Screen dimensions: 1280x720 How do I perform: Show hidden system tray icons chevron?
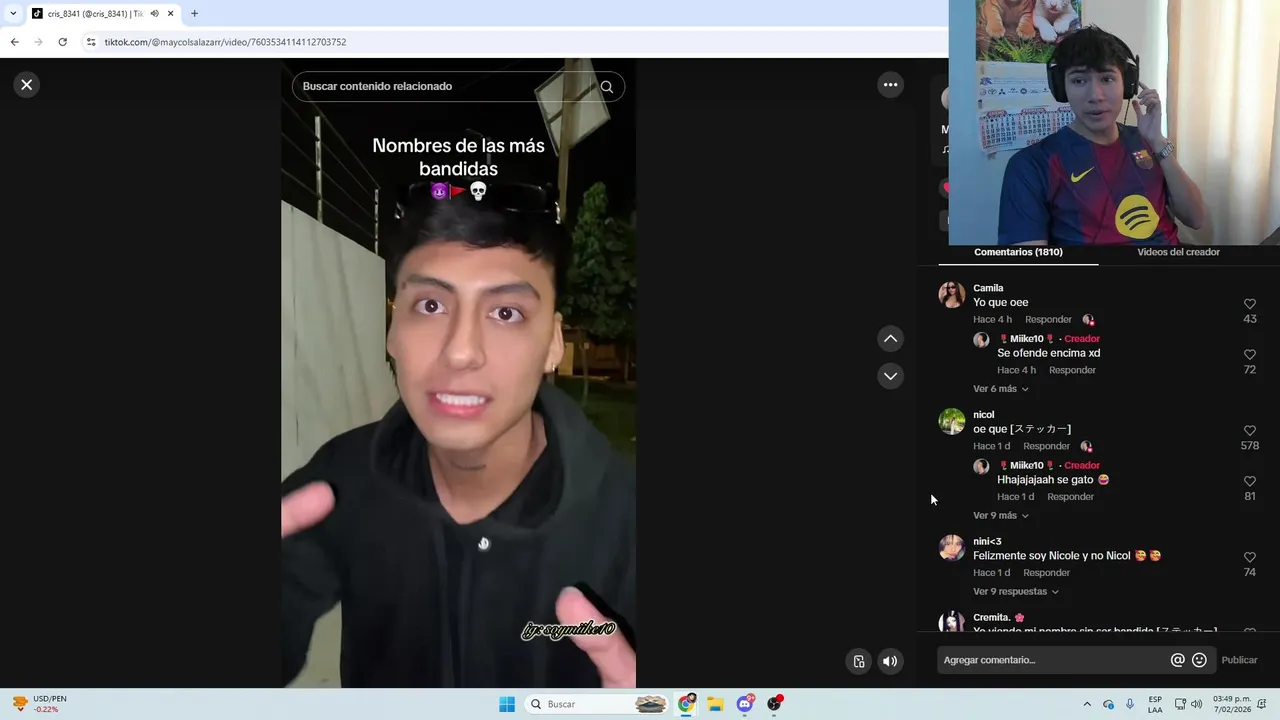(x=1087, y=704)
